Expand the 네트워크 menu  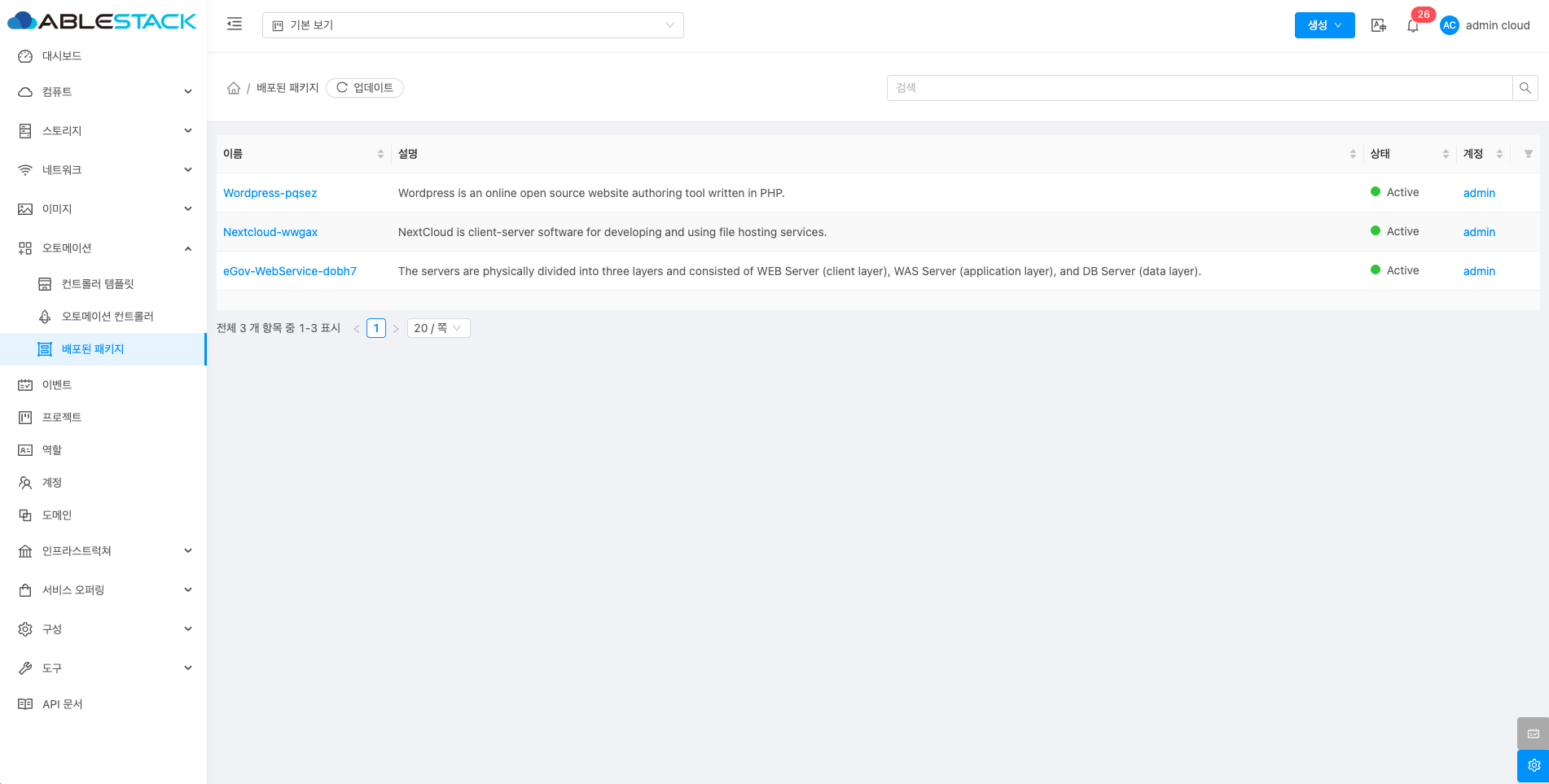(x=103, y=170)
